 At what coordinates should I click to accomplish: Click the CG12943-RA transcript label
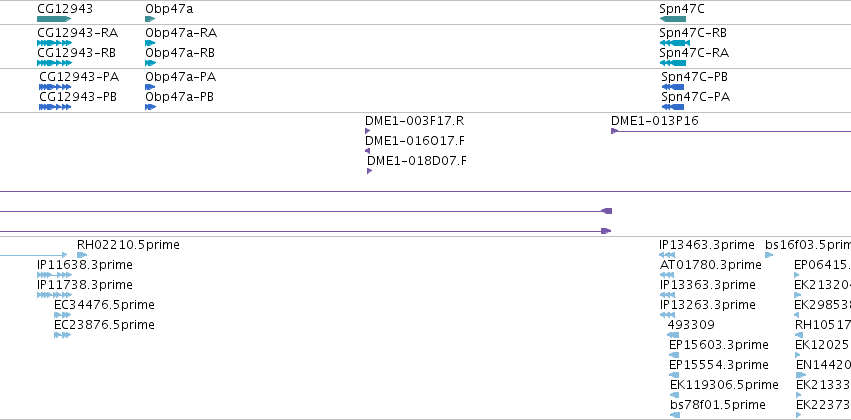tap(78, 33)
